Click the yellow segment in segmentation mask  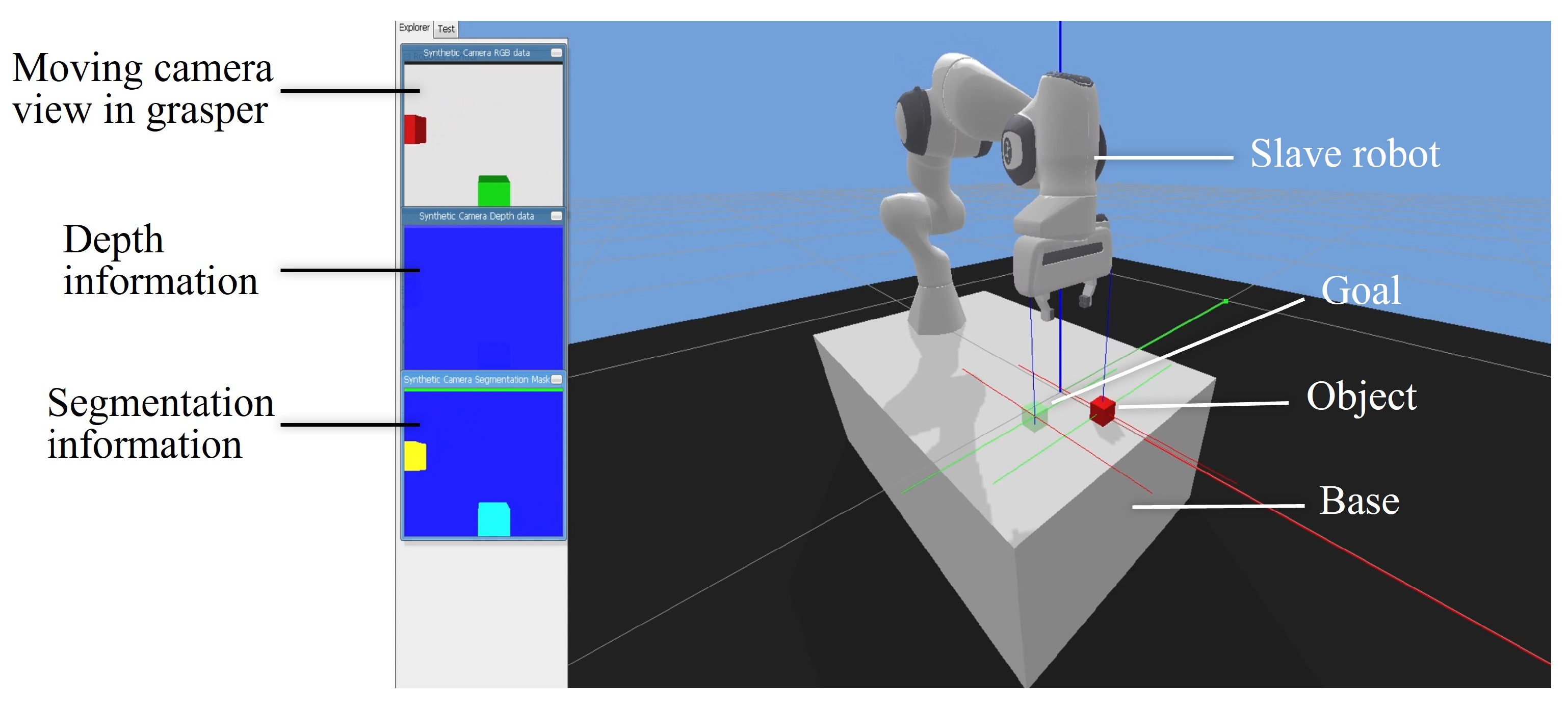(x=415, y=456)
